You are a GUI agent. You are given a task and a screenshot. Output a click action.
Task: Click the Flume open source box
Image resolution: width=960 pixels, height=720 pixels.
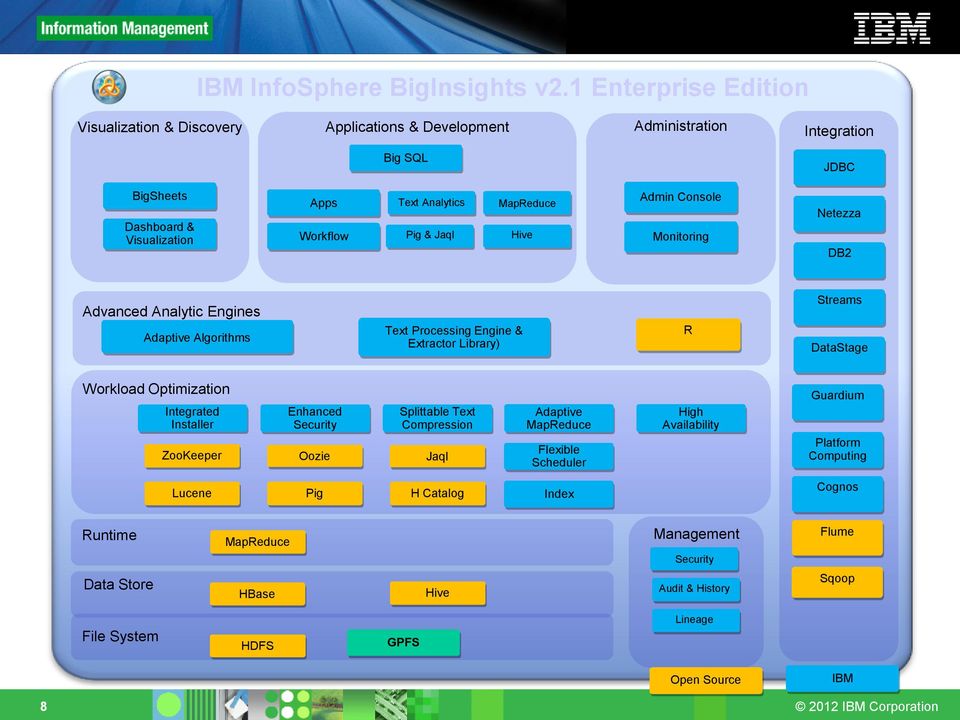(x=837, y=538)
